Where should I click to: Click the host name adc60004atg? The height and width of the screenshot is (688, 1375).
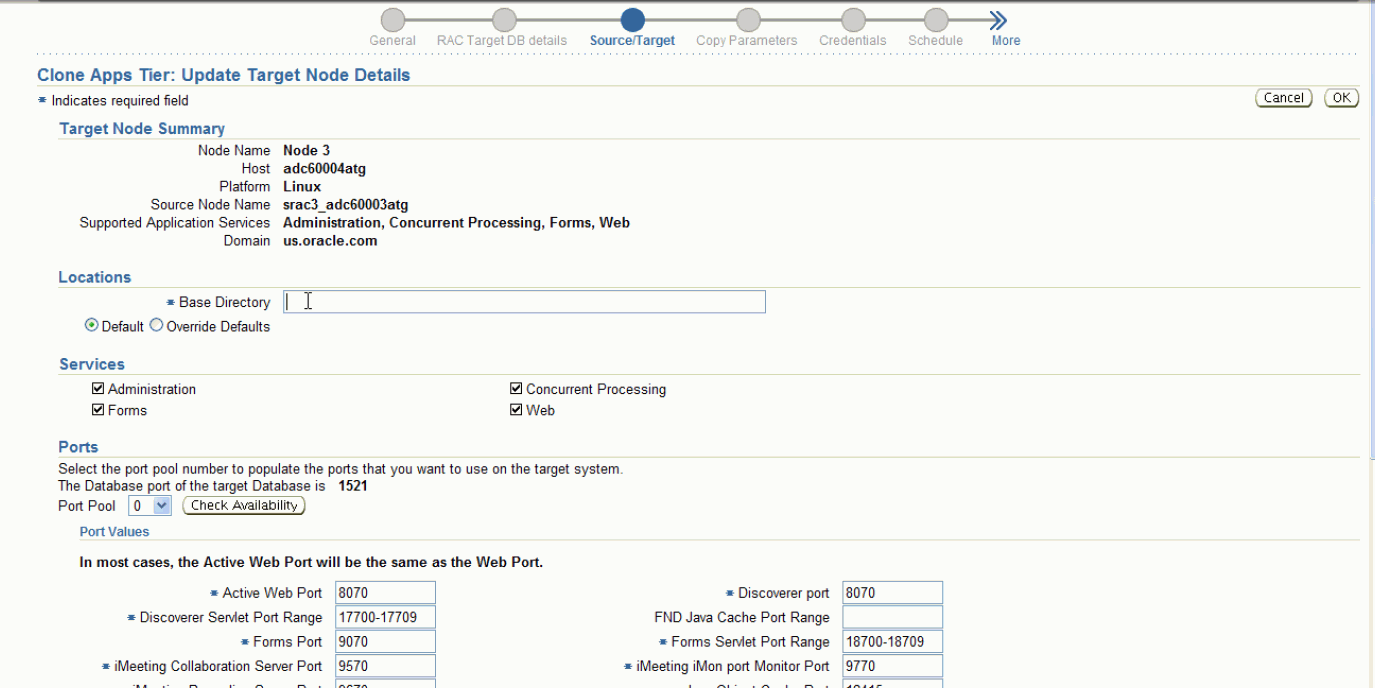325,169
